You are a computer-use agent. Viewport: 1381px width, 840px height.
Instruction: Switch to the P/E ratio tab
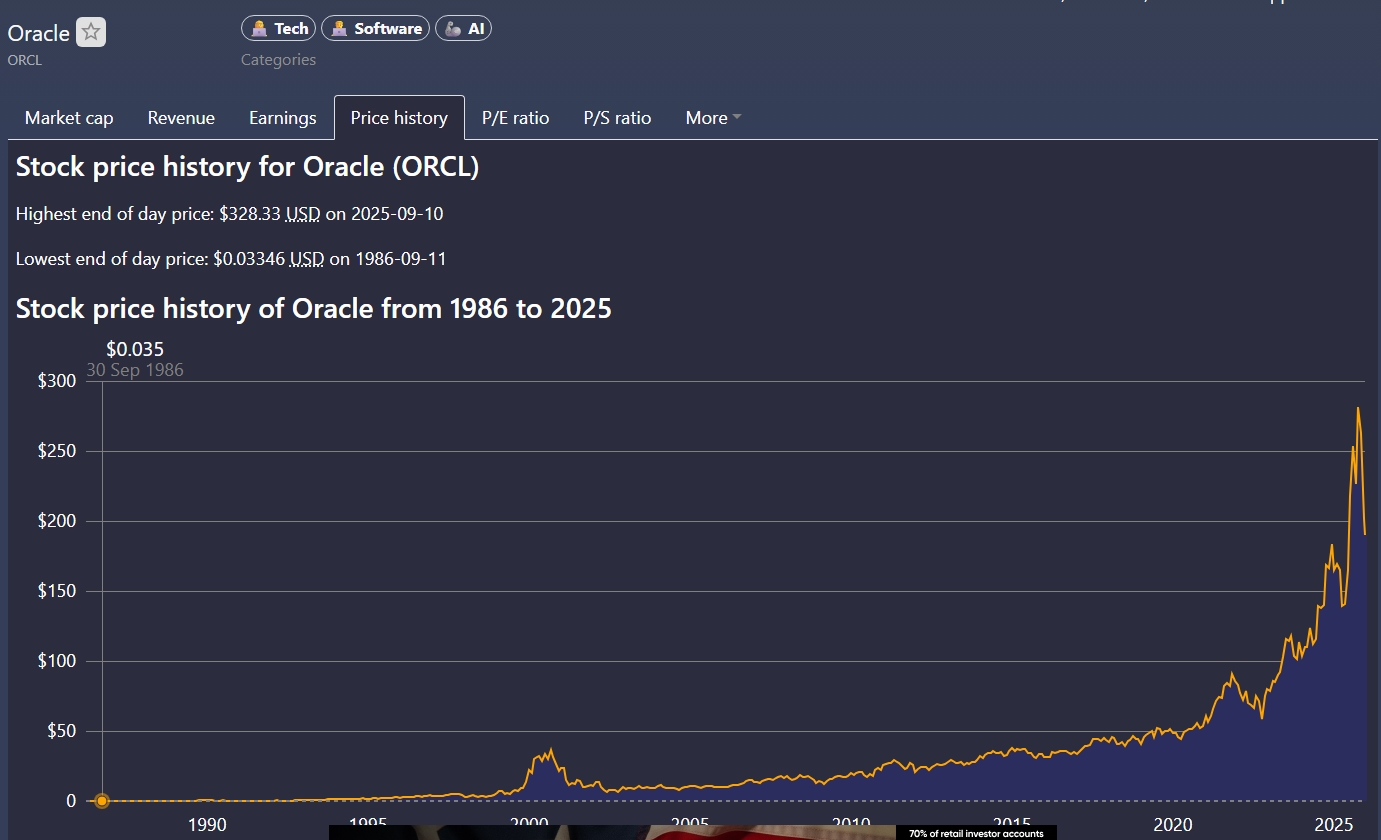[x=516, y=118]
